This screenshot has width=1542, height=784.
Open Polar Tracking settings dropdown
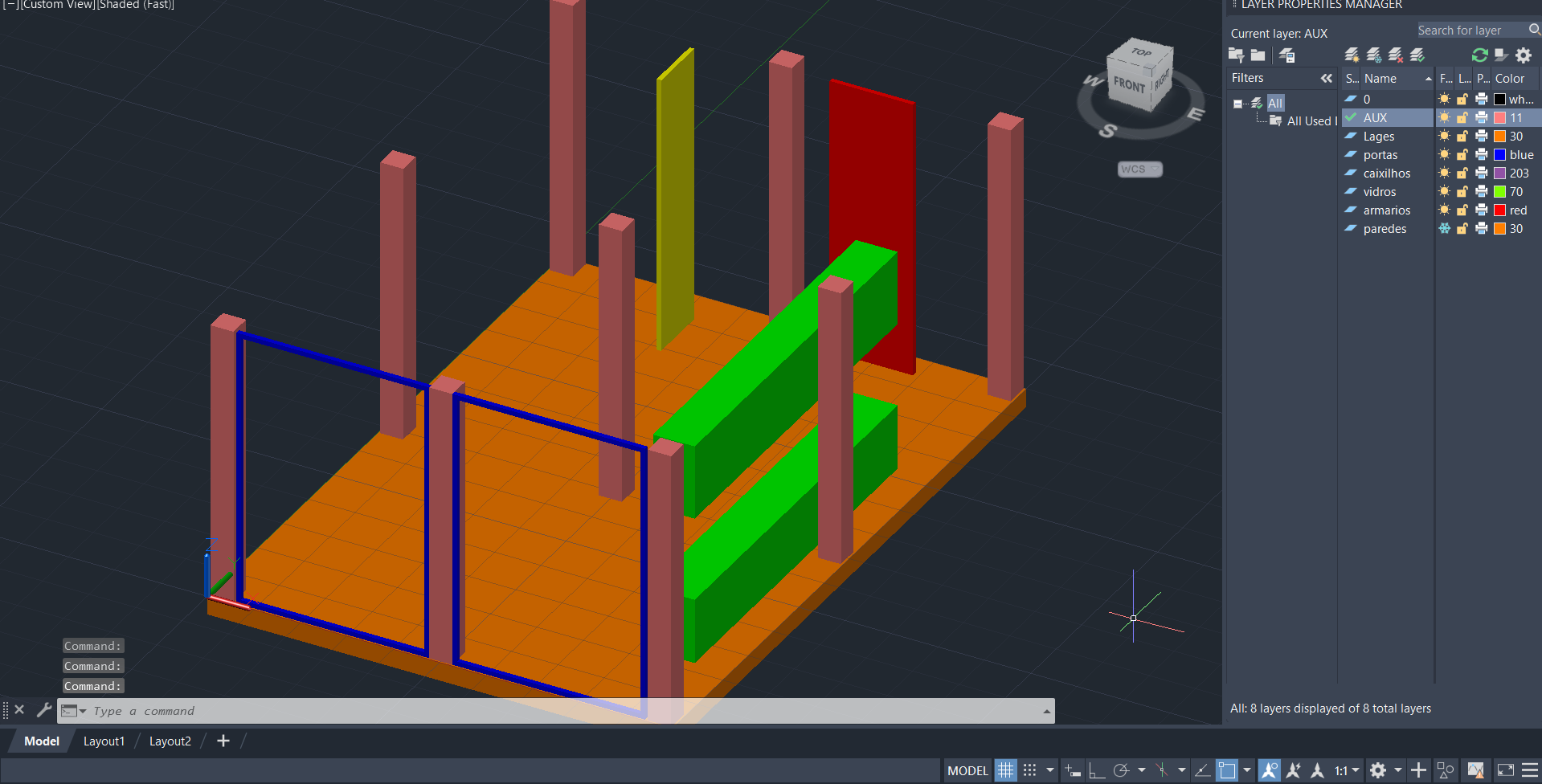point(1142,770)
